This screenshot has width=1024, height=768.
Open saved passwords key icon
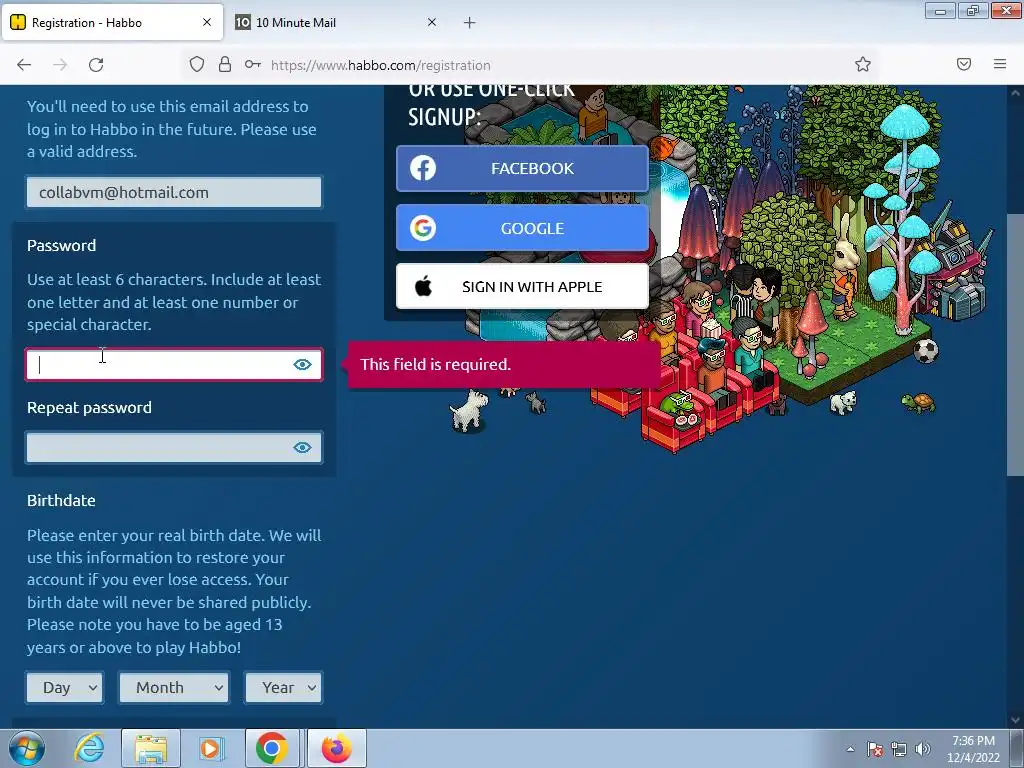[x=253, y=65]
